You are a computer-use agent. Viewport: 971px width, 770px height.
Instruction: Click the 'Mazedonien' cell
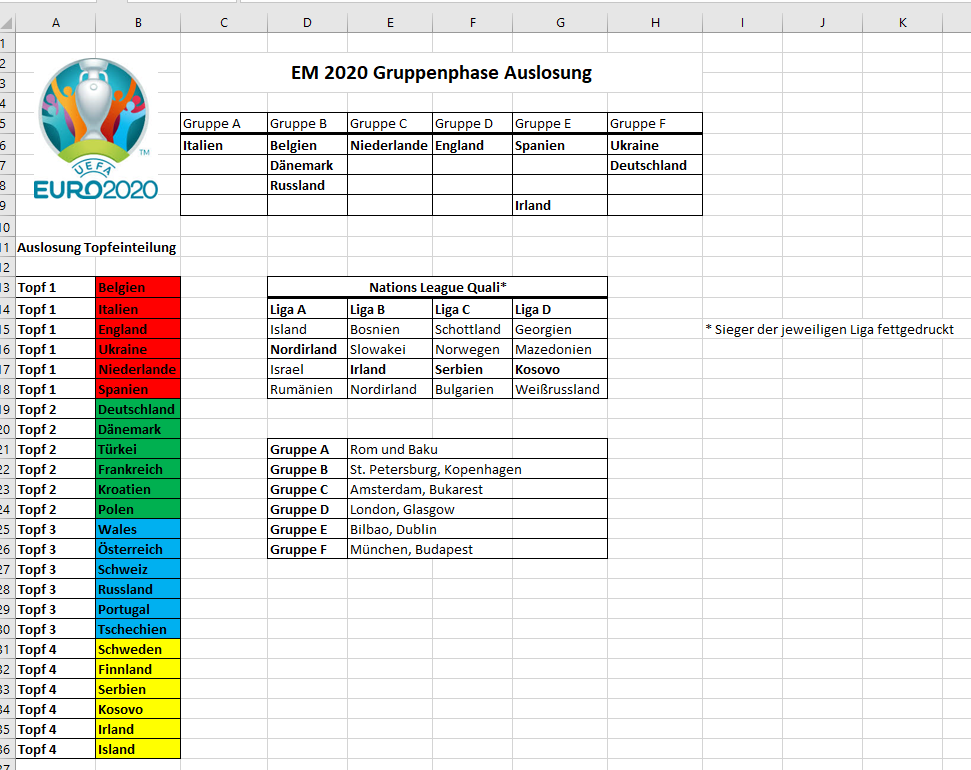pyautogui.click(x=560, y=349)
